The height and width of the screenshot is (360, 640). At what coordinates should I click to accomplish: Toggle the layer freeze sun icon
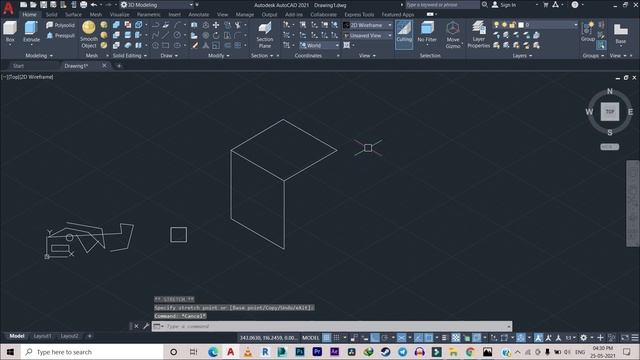coord(504,25)
